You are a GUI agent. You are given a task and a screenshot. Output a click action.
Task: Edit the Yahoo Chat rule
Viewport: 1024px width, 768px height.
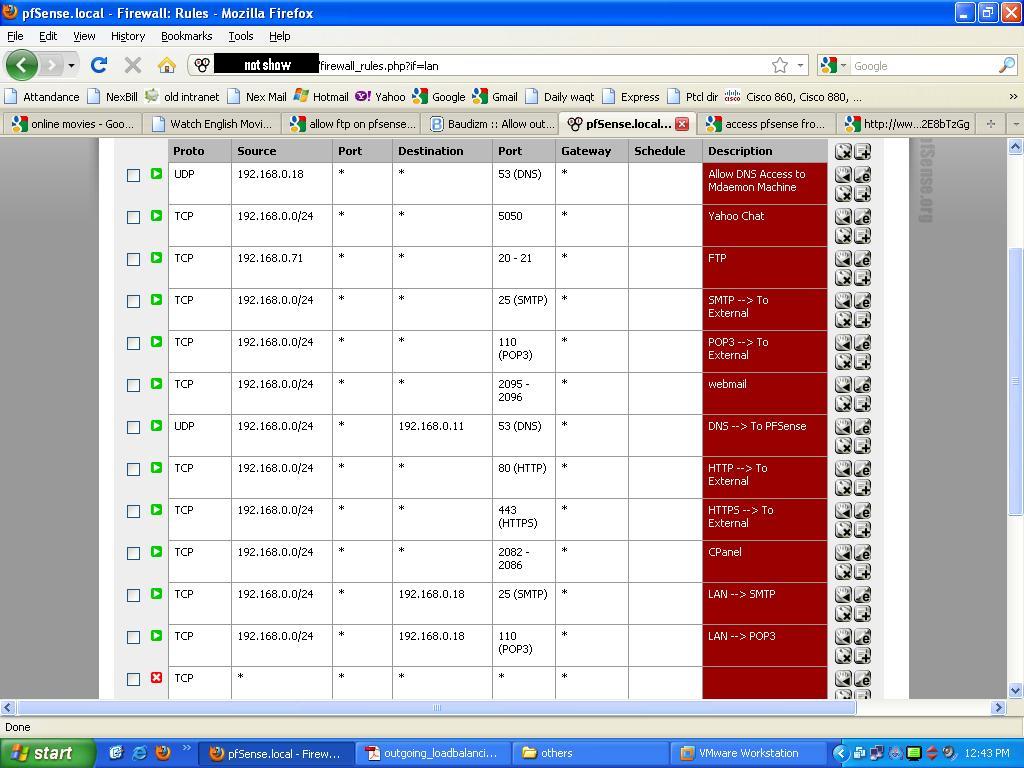tap(862, 217)
